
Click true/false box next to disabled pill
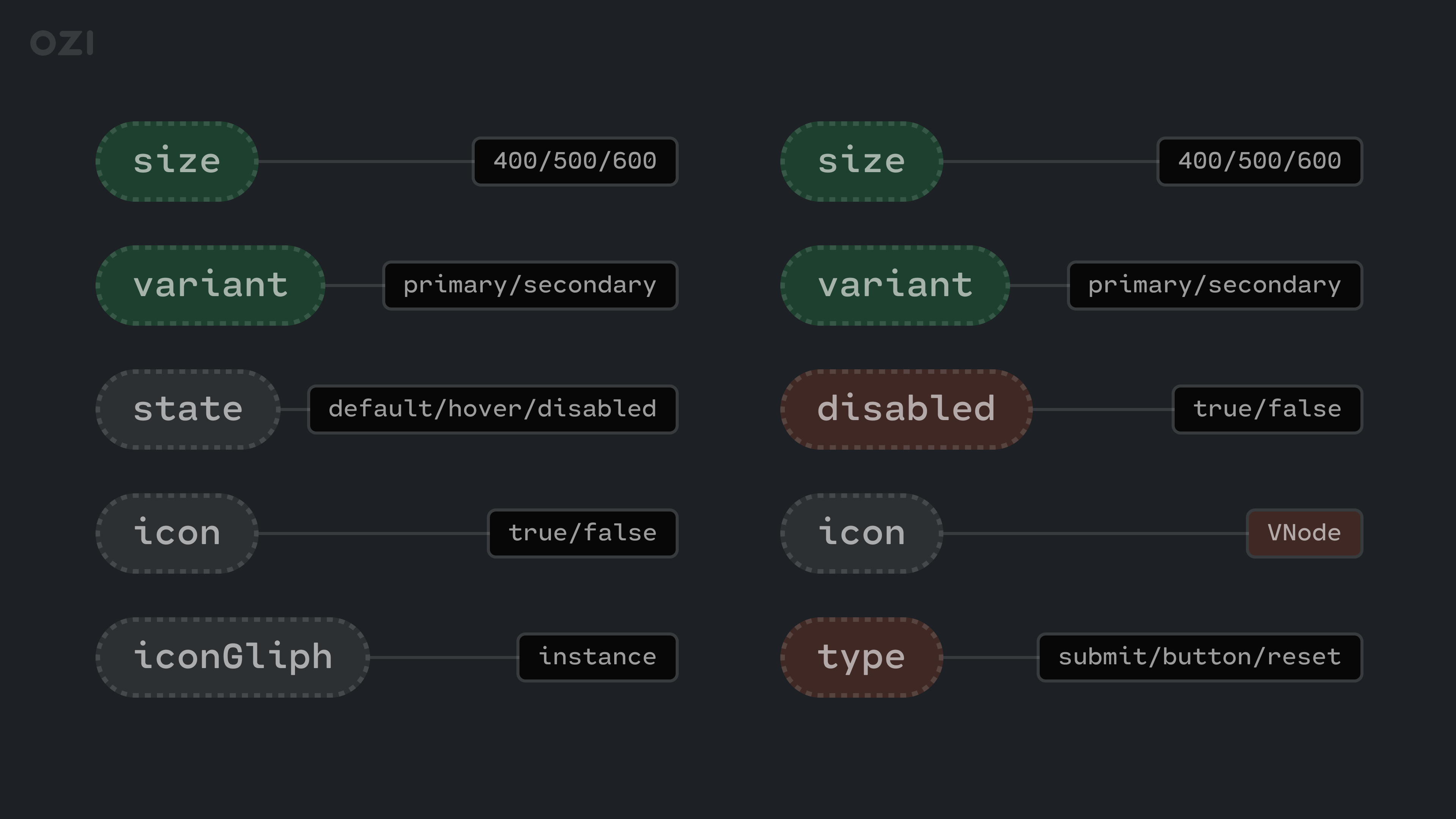tap(1267, 409)
